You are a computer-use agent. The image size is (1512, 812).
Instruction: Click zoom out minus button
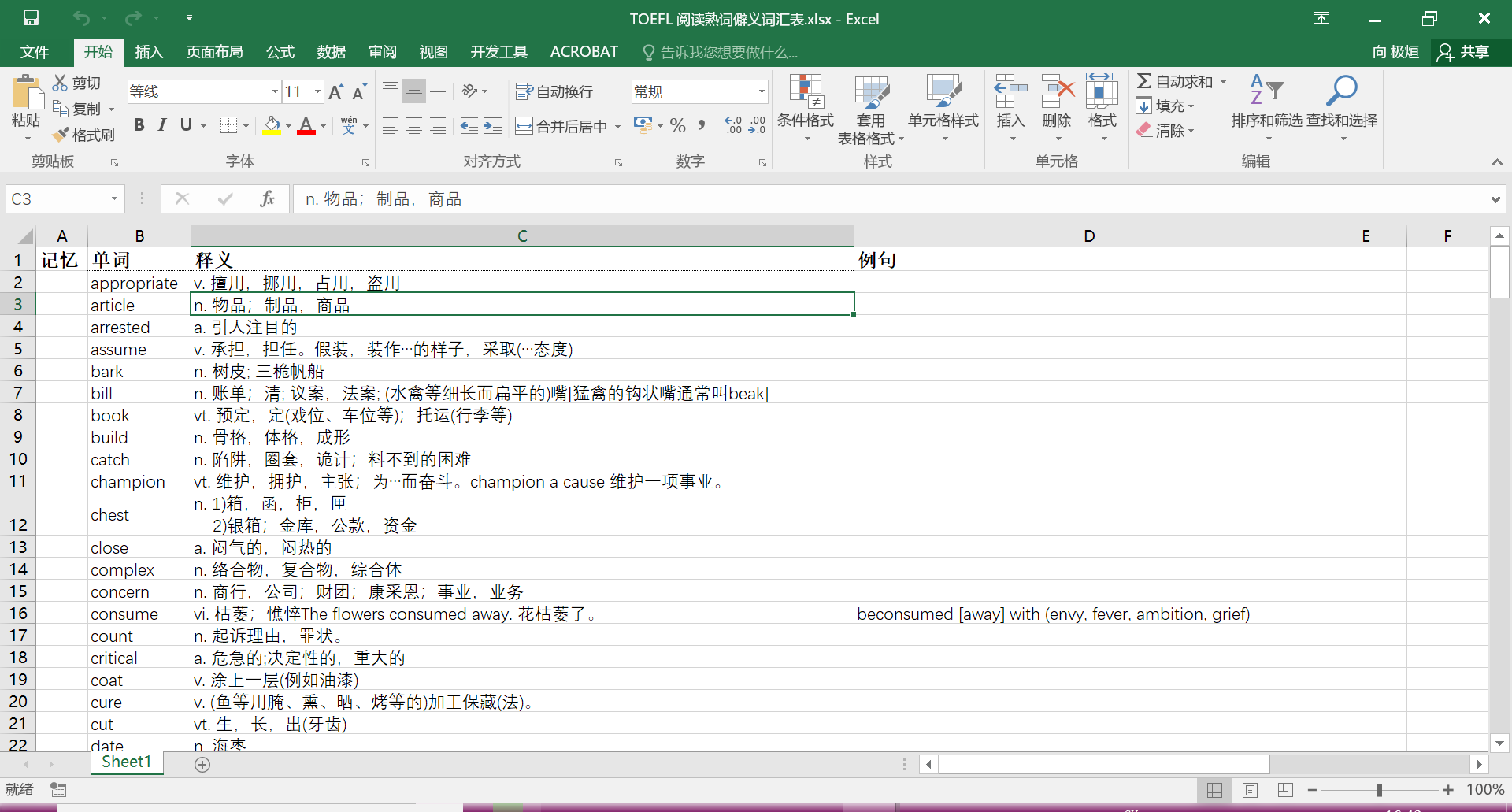(x=1312, y=790)
